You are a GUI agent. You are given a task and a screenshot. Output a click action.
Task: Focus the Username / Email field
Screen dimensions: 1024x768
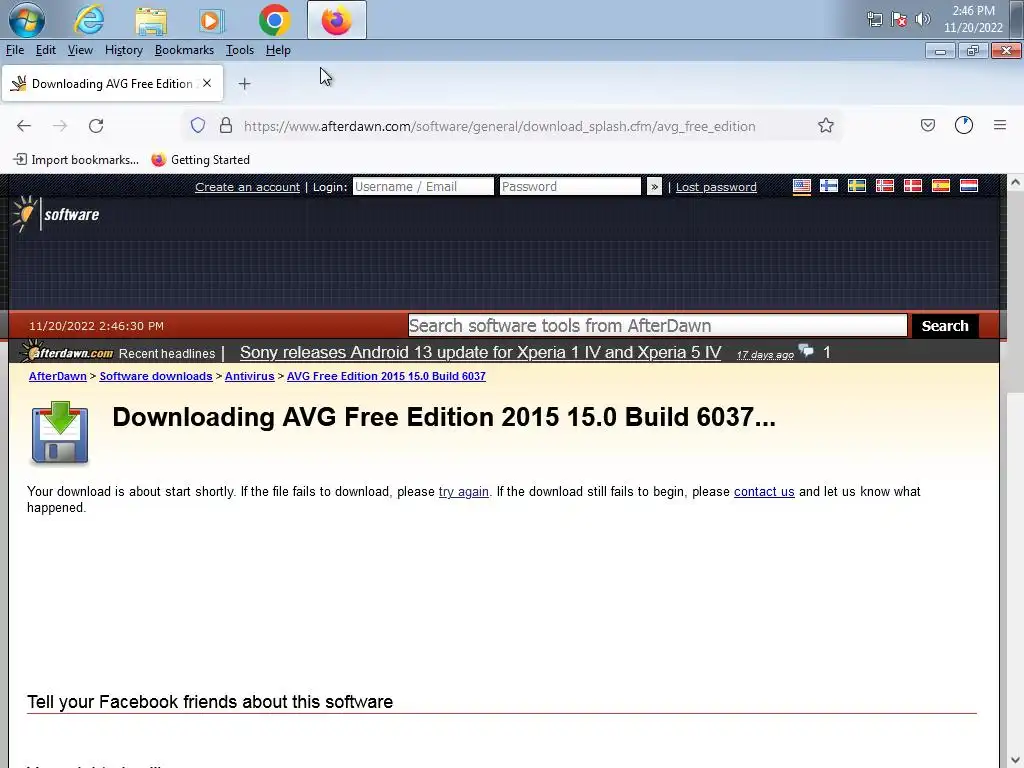click(x=423, y=187)
